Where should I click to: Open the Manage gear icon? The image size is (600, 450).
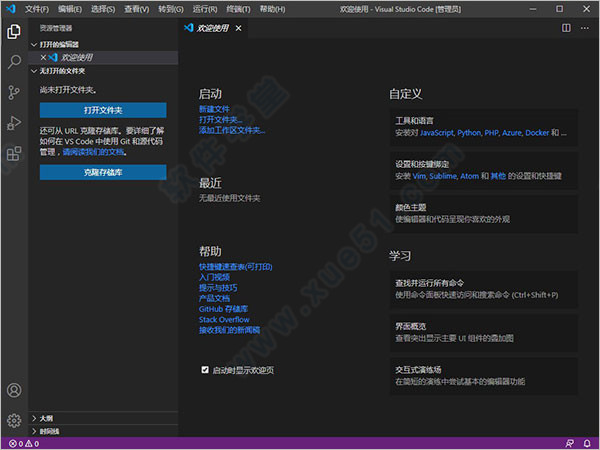pyautogui.click(x=14, y=420)
